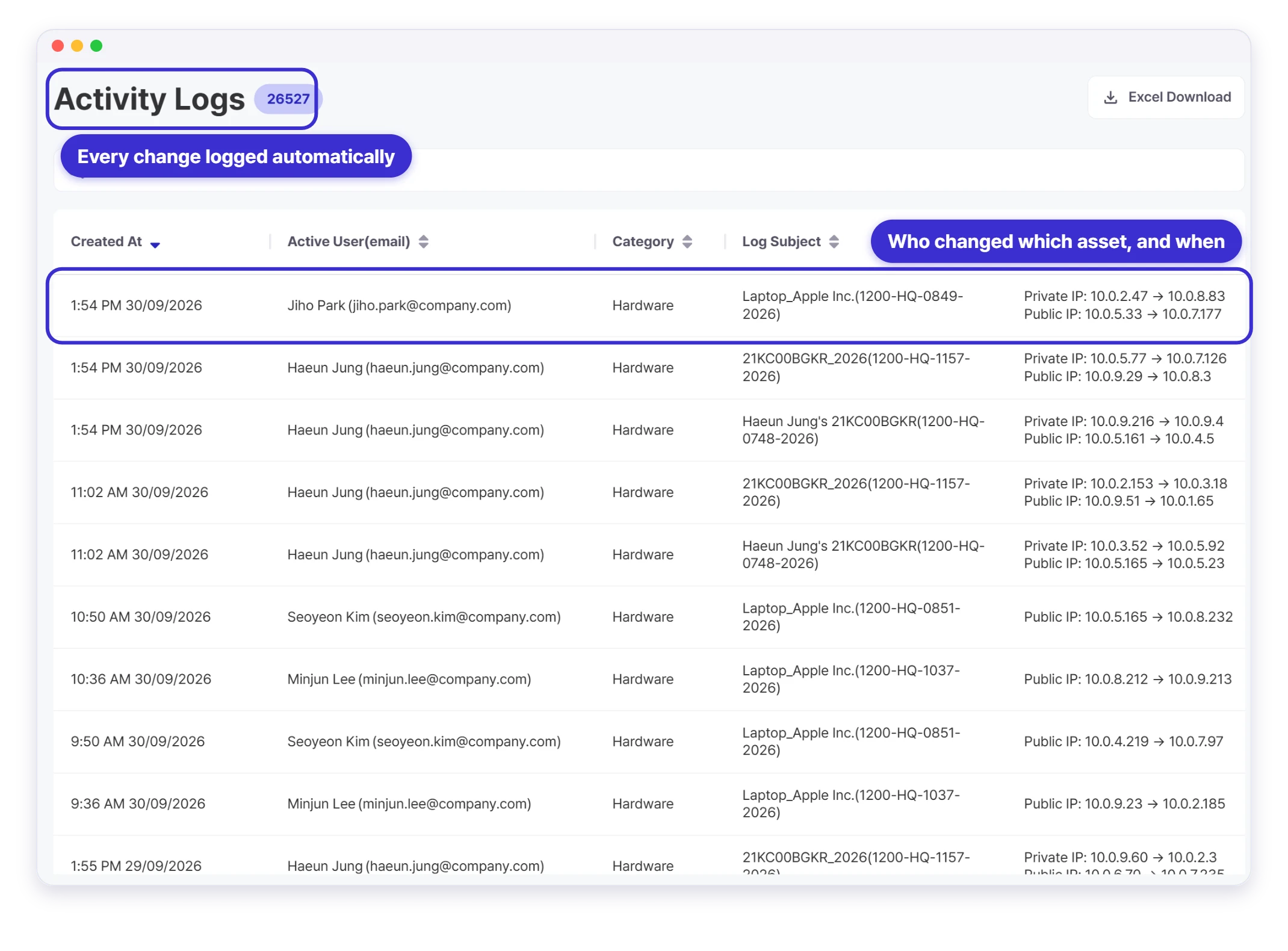Select Jiho Park (jiho.park@company.com) cell

[399, 306]
